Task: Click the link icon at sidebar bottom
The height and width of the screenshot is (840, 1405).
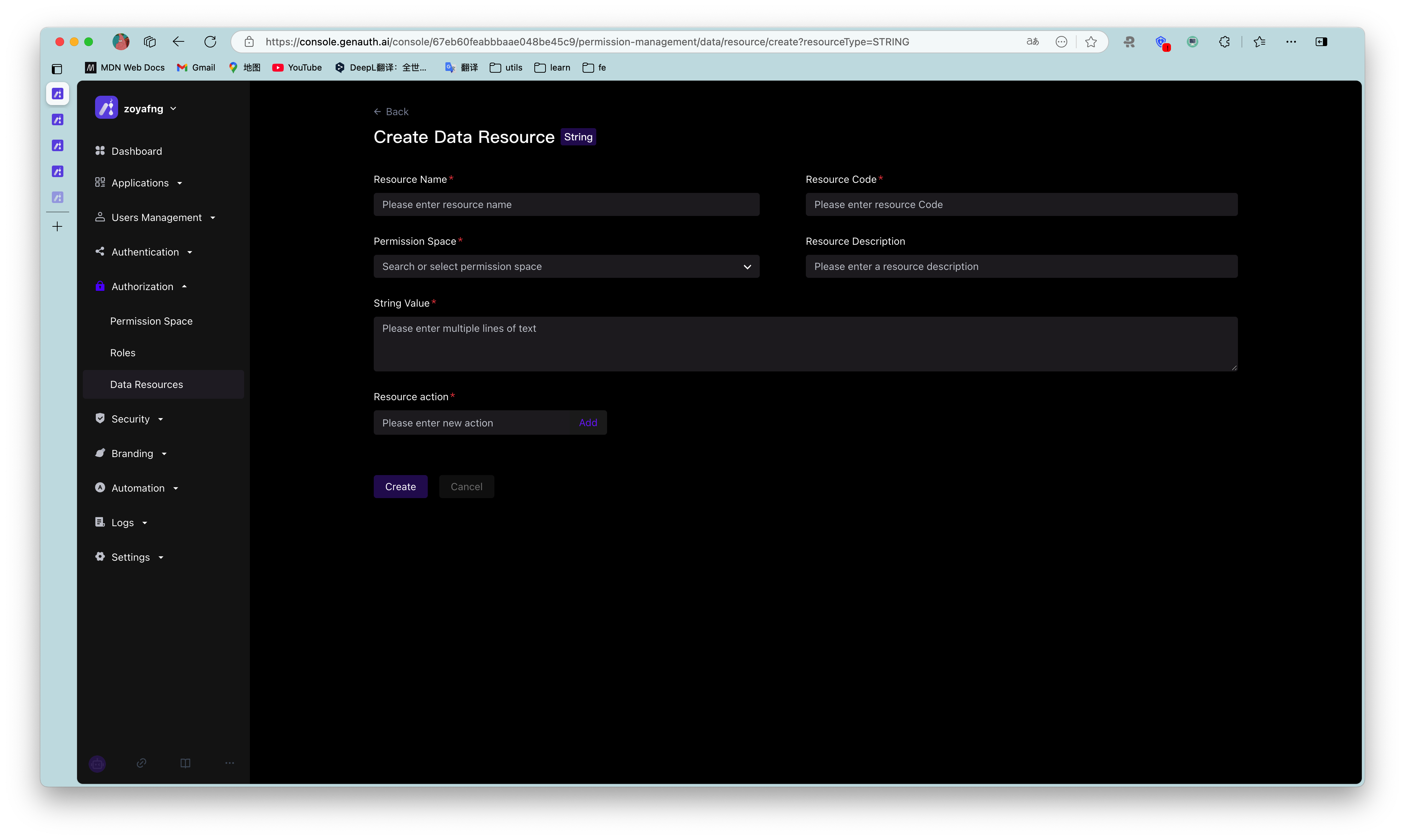Action: click(x=141, y=763)
